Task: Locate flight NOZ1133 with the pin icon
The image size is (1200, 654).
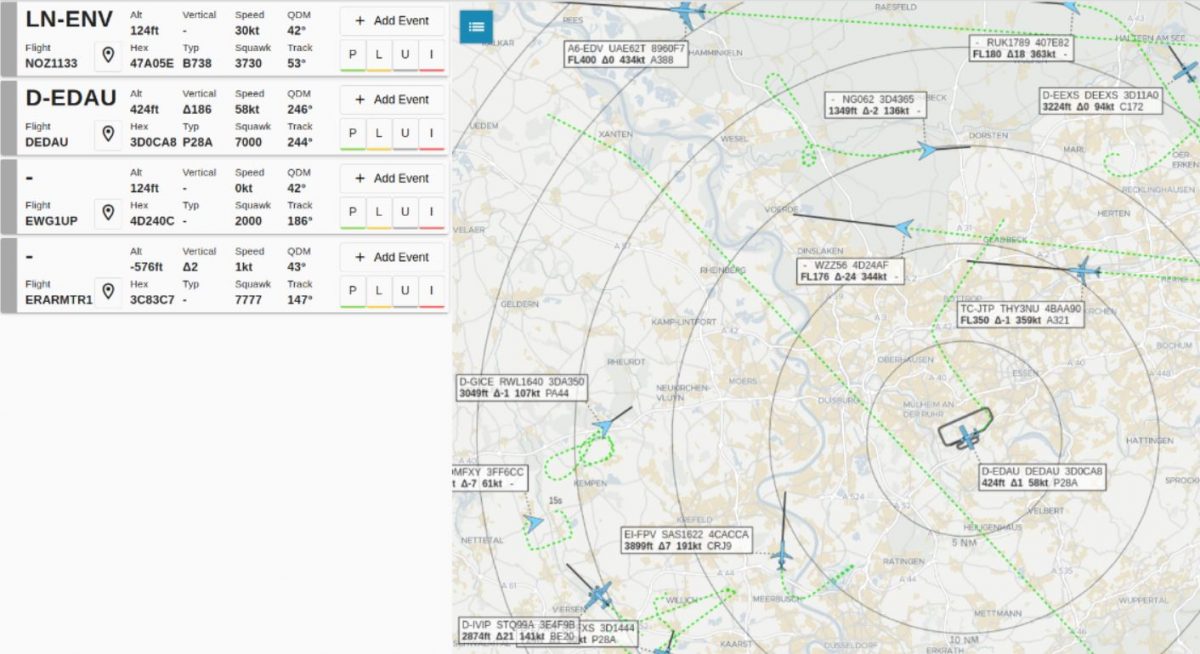Action: (x=108, y=56)
